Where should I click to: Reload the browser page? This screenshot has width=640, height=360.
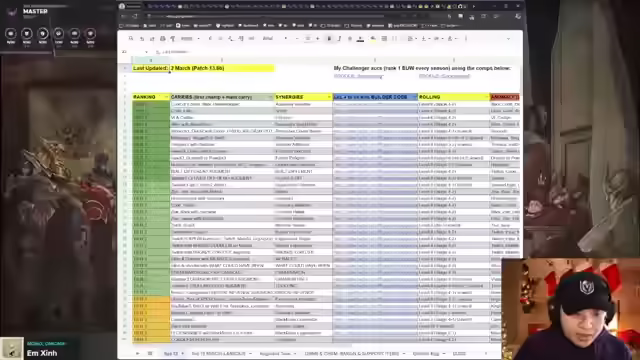tap(135, 16)
